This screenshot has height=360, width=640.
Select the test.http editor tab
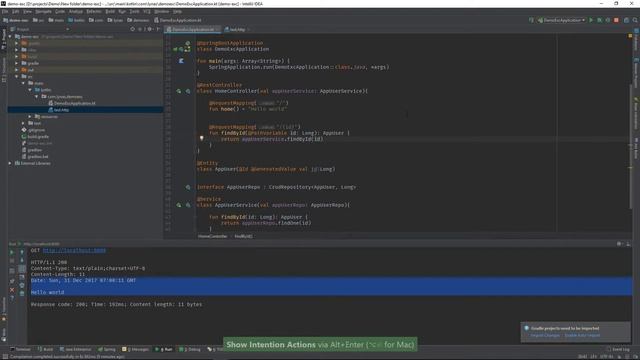click(236, 29)
